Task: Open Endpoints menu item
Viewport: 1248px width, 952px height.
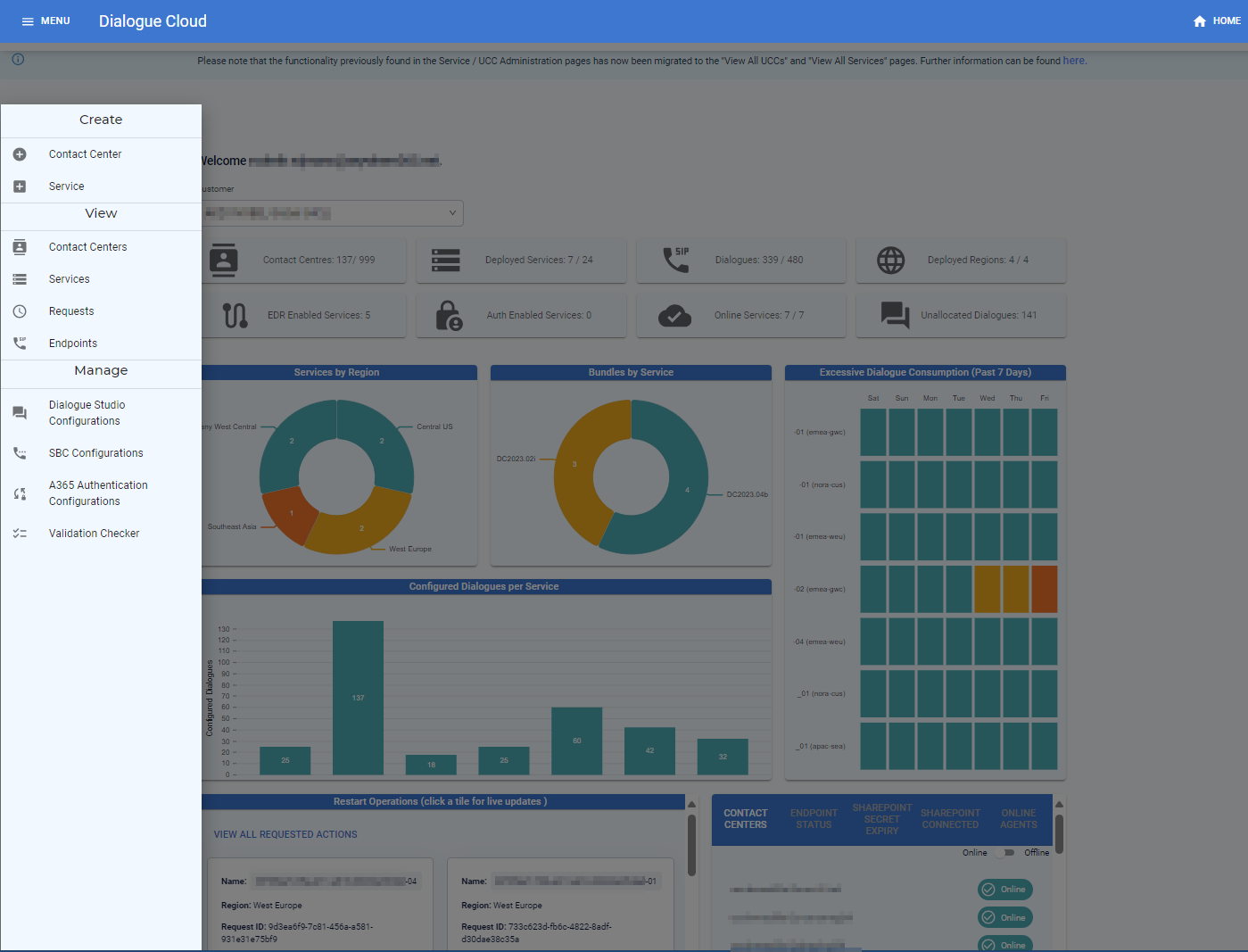Action: coord(101,344)
